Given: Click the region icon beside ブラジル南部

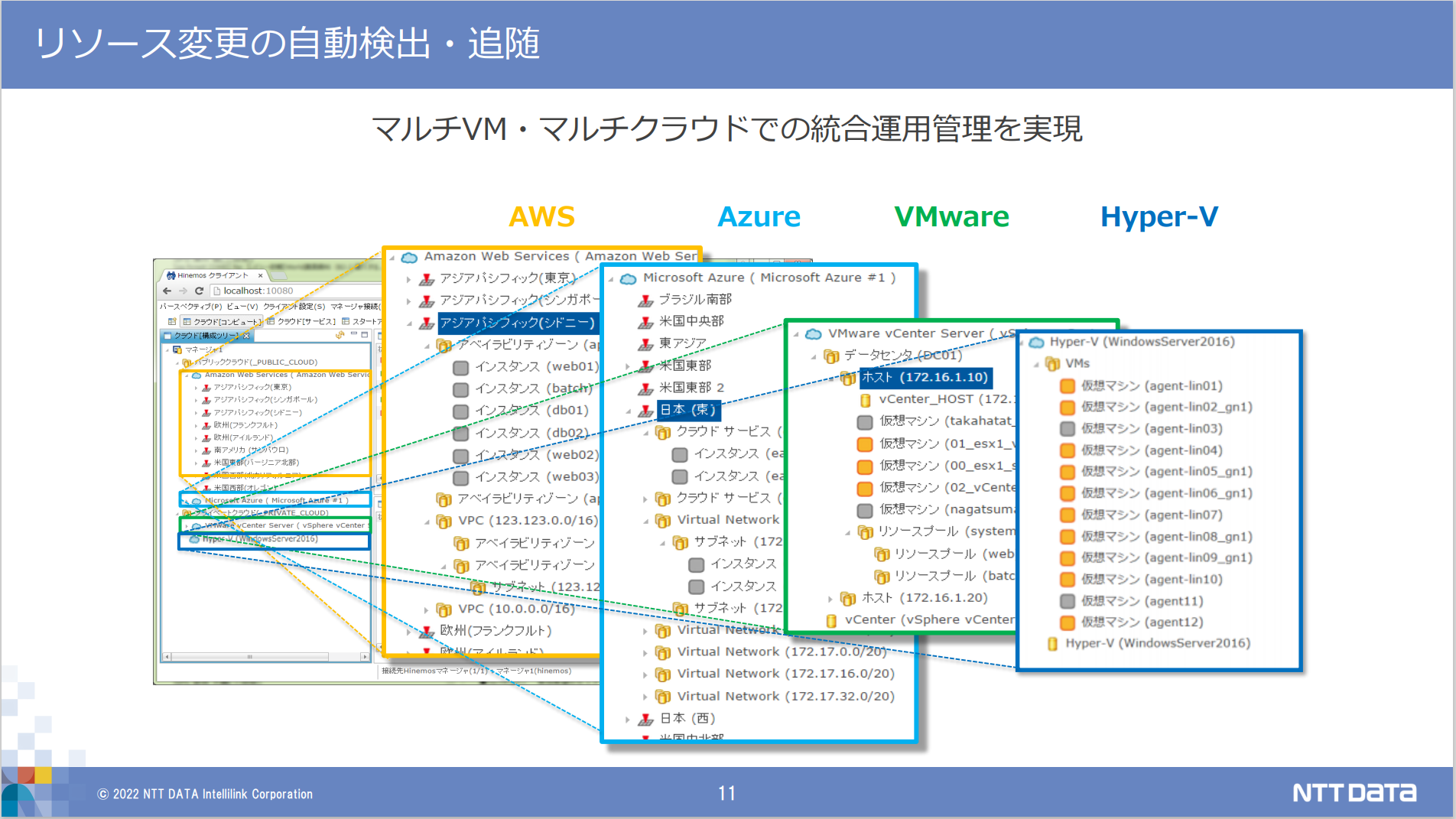Looking at the screenshot, I should point(646,301).
